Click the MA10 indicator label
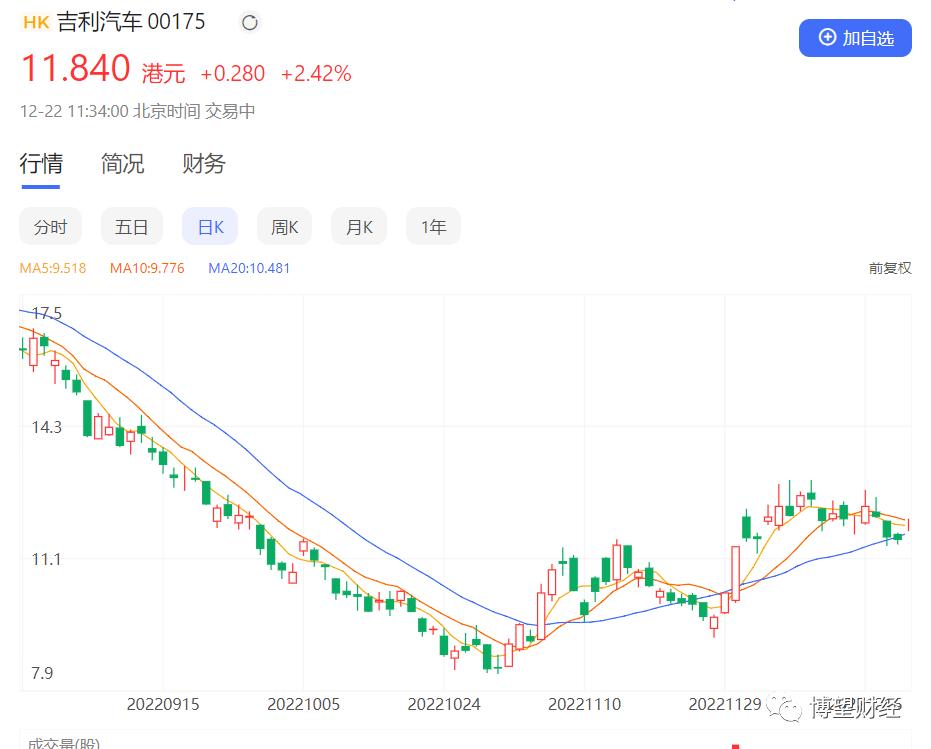The height and width of the screenshot is (749, 931). tap(147, 268)
